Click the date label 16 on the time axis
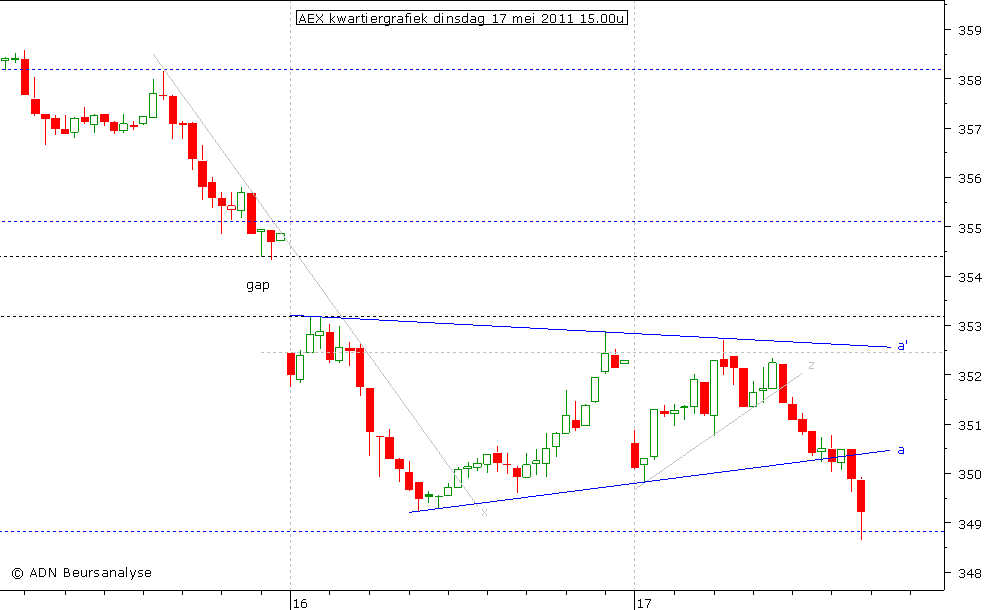The image size is (985, 610). pyautogui.click(x=300, y=604)
